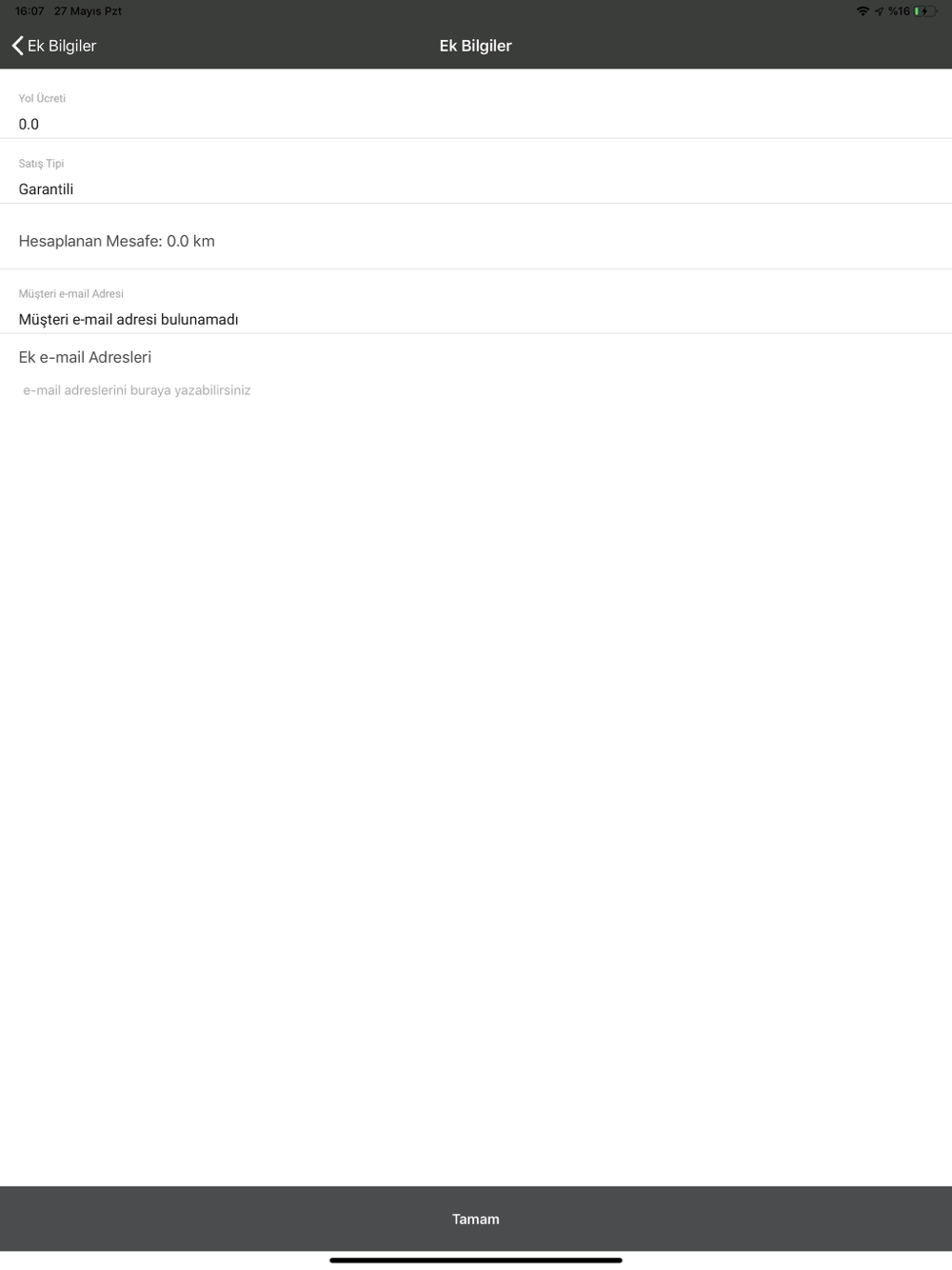This screenshot has height=1270, width=952.
Task: Select the Satış Tipi field label
Action: 41,164
